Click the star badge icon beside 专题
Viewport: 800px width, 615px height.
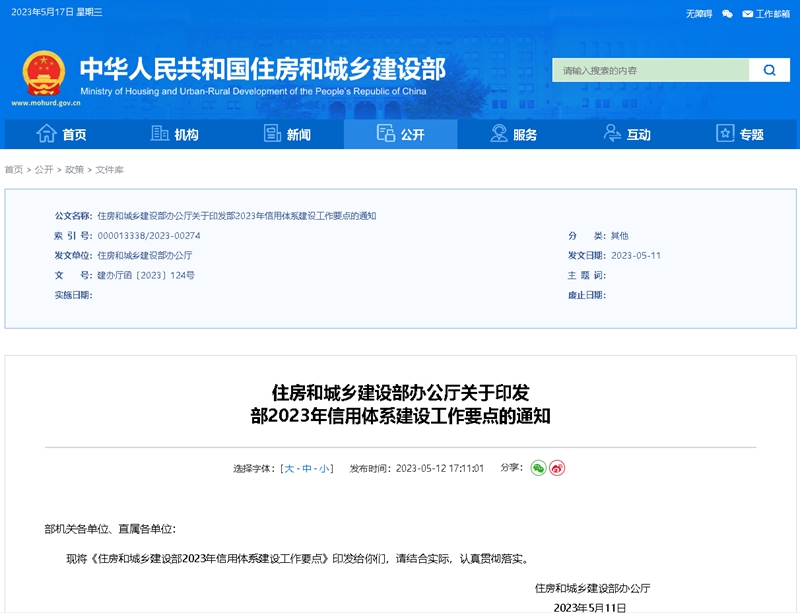pos(725,133)
